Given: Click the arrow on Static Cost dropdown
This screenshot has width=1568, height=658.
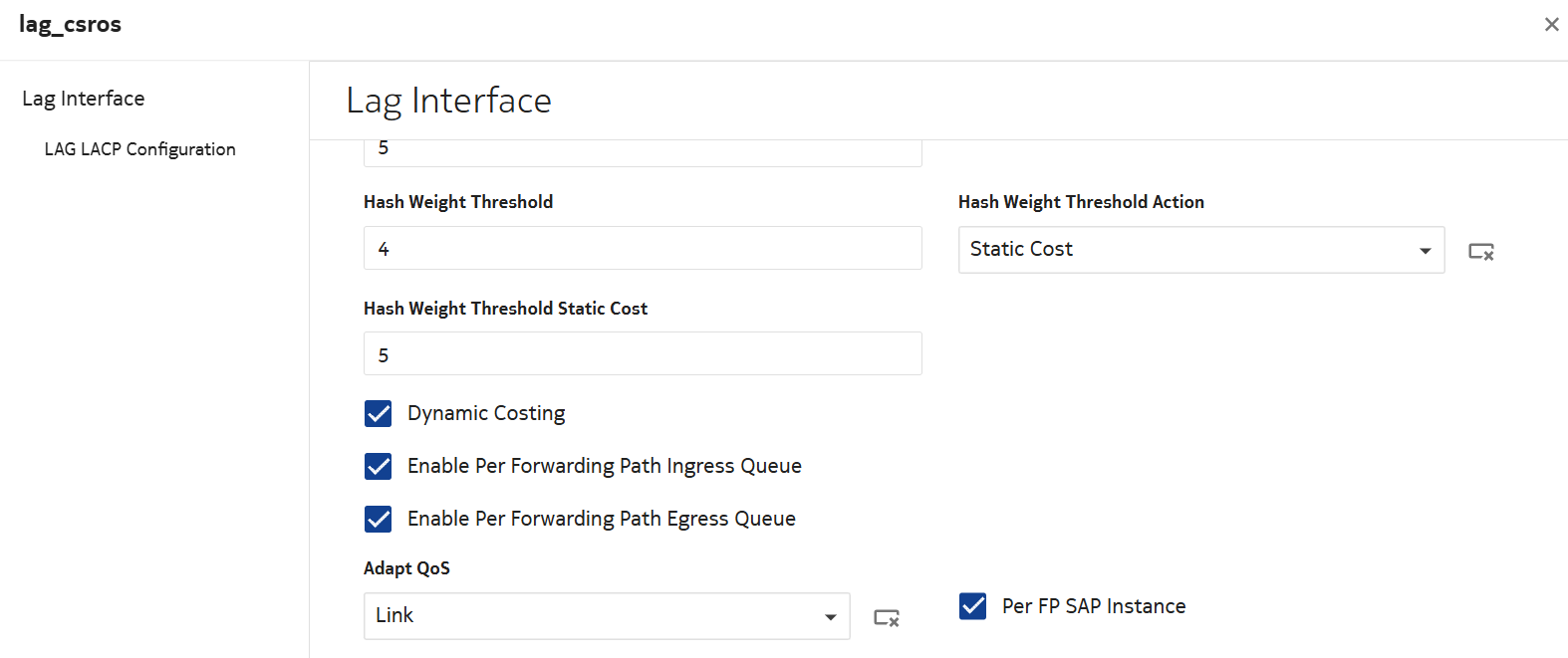Looking at the screenshot, I should coord(1425,251).
